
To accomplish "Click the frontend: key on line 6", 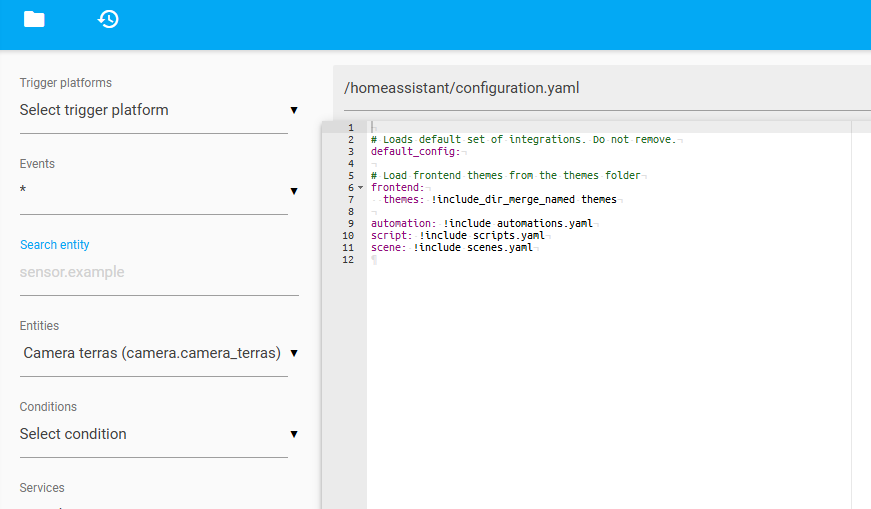I will [x=398, y=187].
